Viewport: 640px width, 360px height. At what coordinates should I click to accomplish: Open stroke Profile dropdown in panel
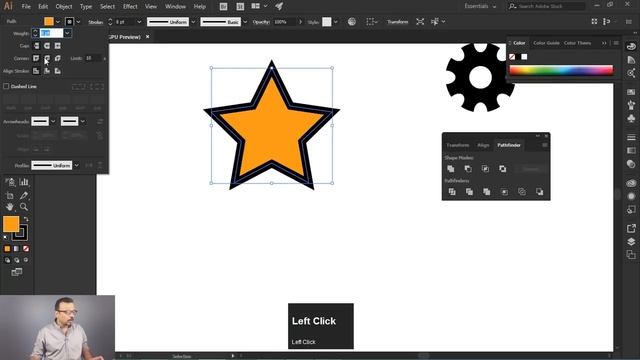tap(76, 165)
